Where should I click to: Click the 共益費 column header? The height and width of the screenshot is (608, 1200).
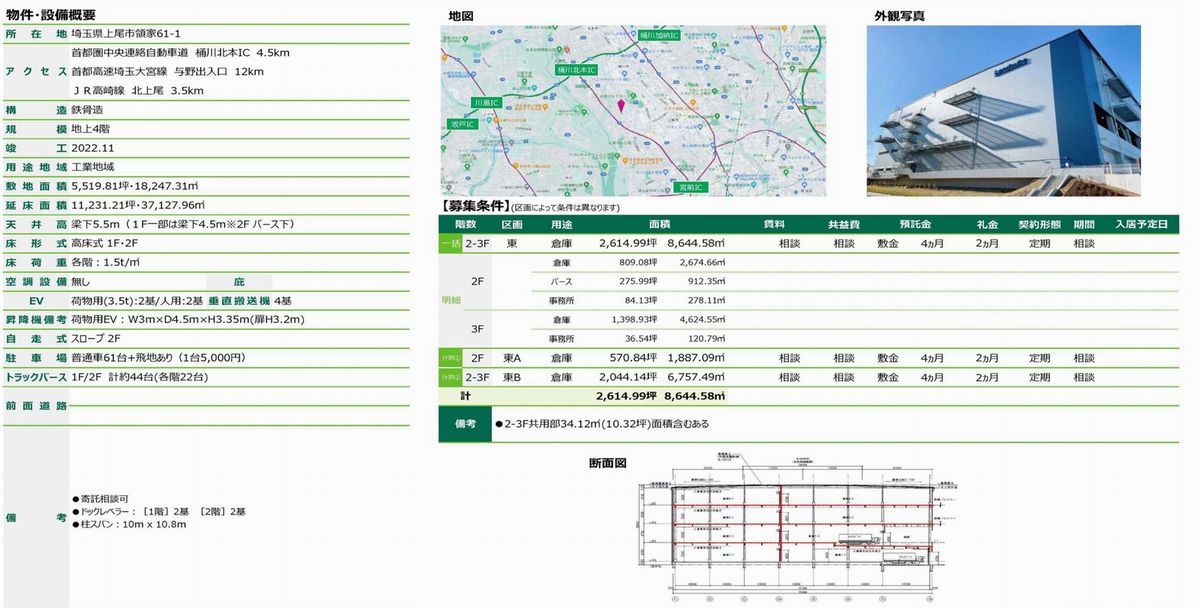coord(844,225)
